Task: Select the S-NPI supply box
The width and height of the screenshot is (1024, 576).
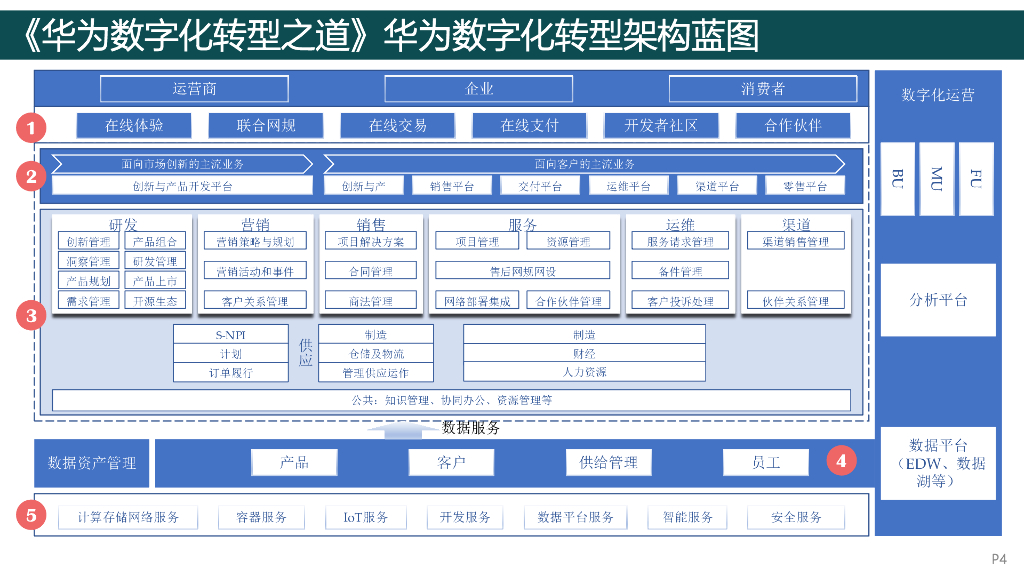Action: click(231, 334)
